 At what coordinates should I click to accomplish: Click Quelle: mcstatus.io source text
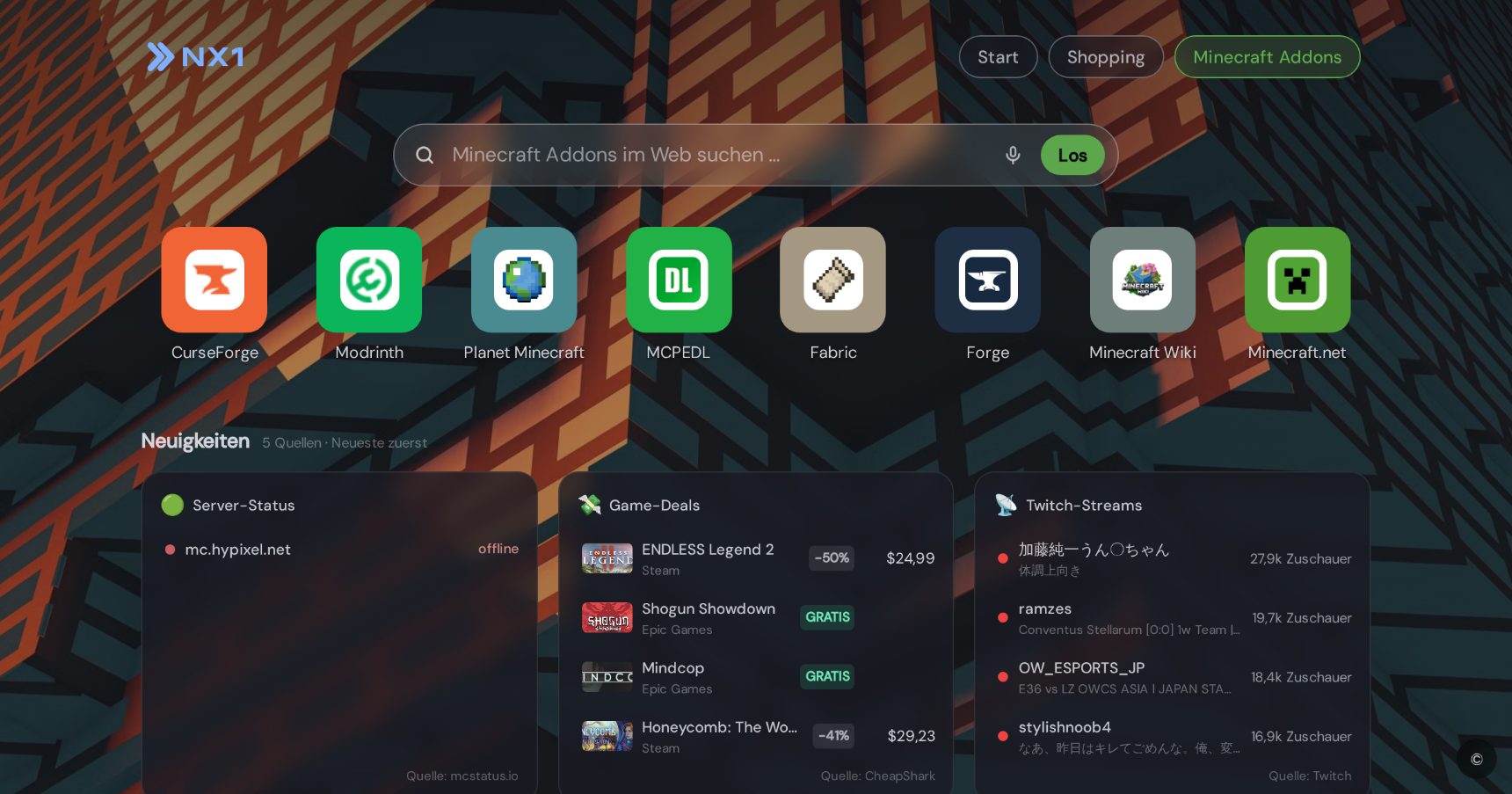click(x=462, y=776)
